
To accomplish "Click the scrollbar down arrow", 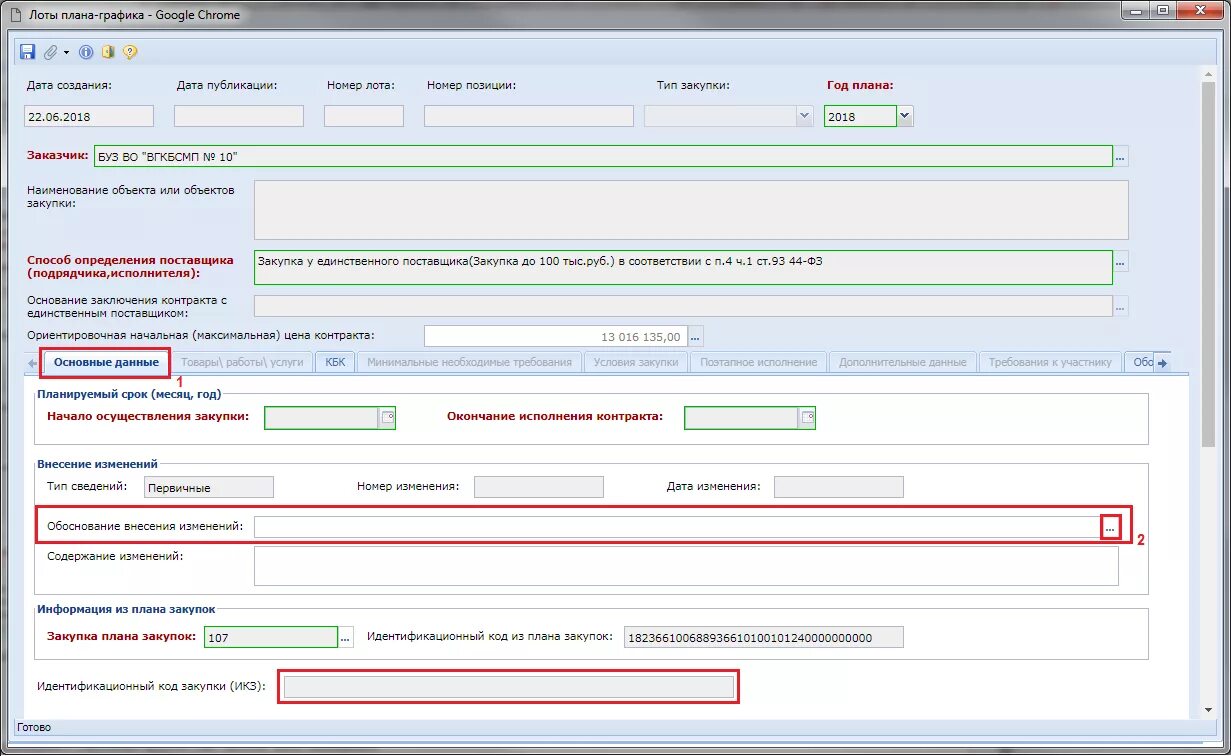I will 1207,709.
